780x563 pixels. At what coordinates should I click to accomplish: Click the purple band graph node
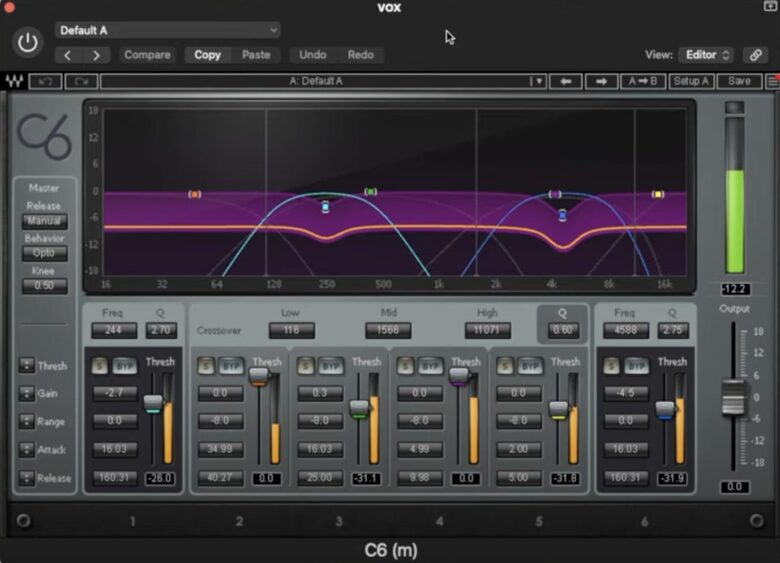(555, 194)
